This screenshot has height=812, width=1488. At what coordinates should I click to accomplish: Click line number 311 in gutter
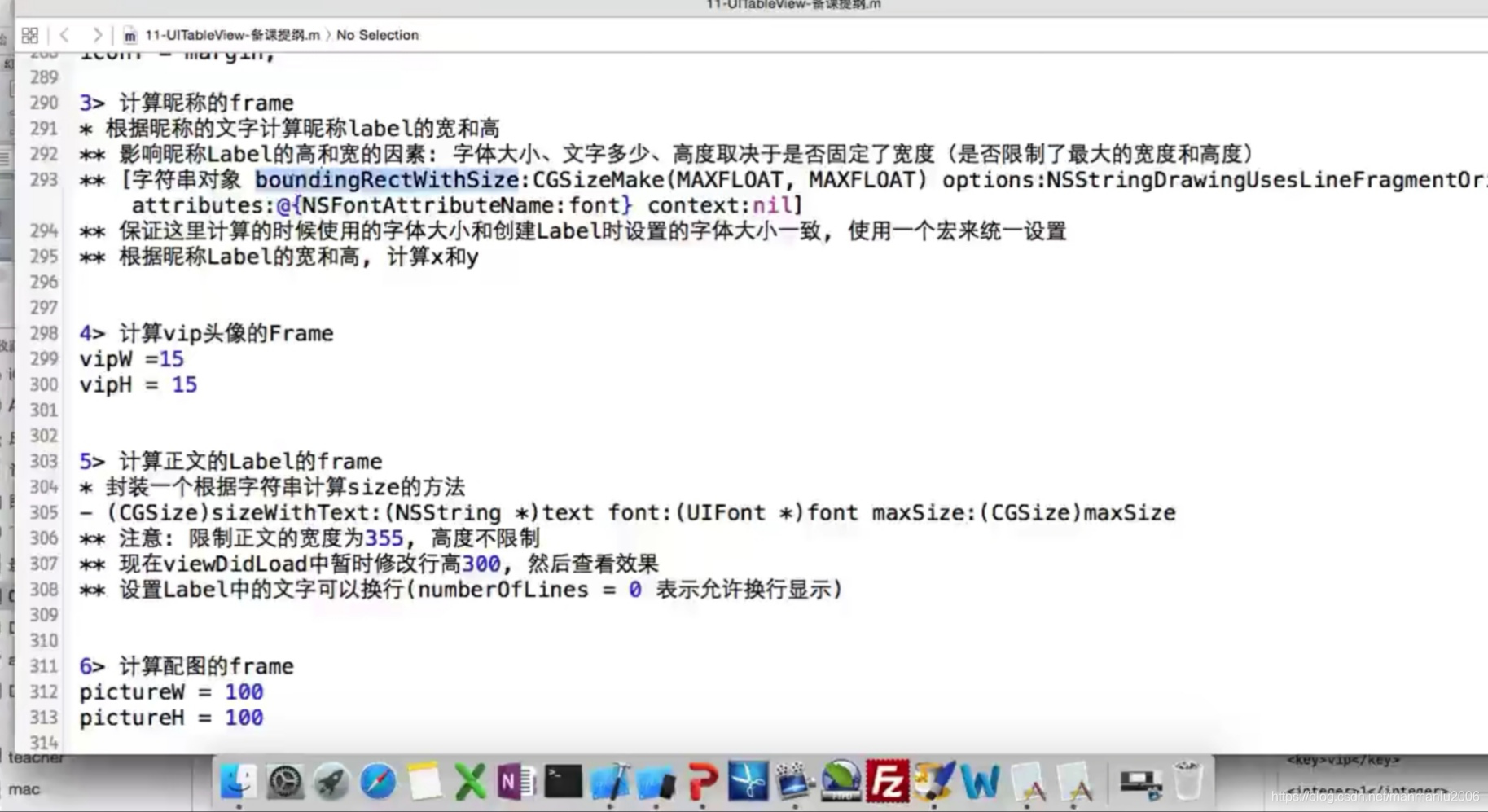coord(44,666)
